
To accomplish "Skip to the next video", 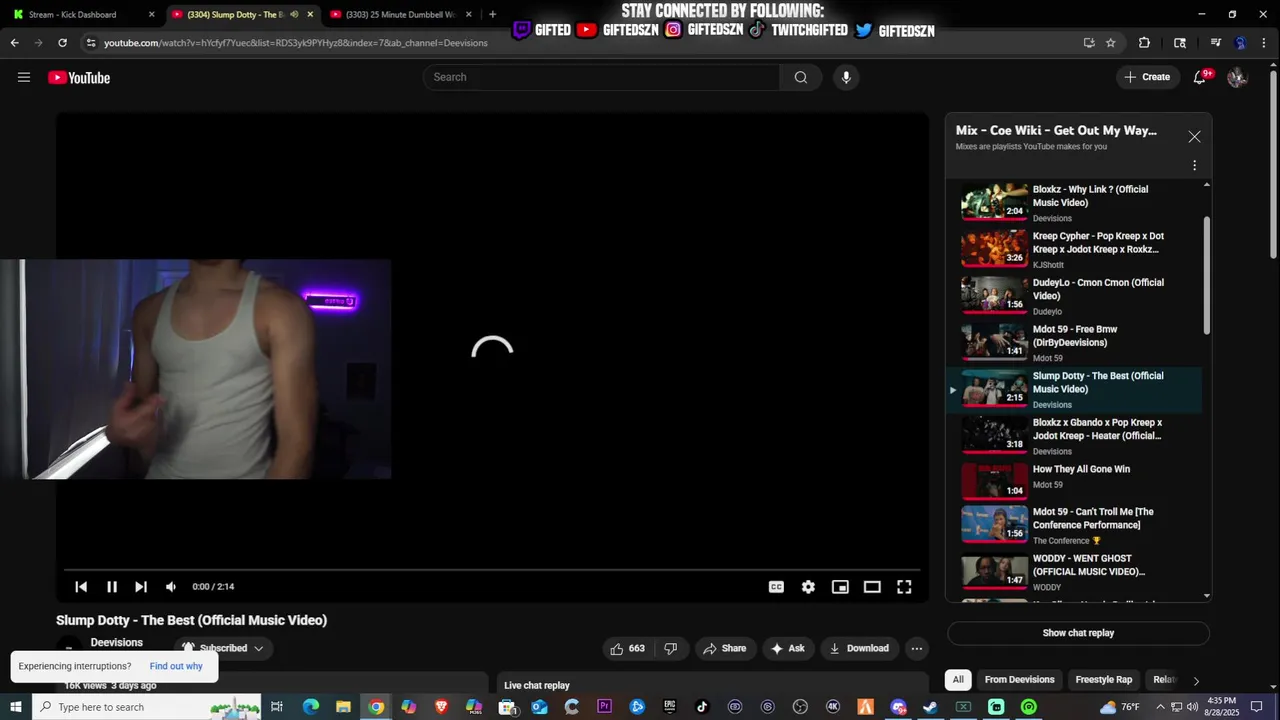I will [141, 587].
